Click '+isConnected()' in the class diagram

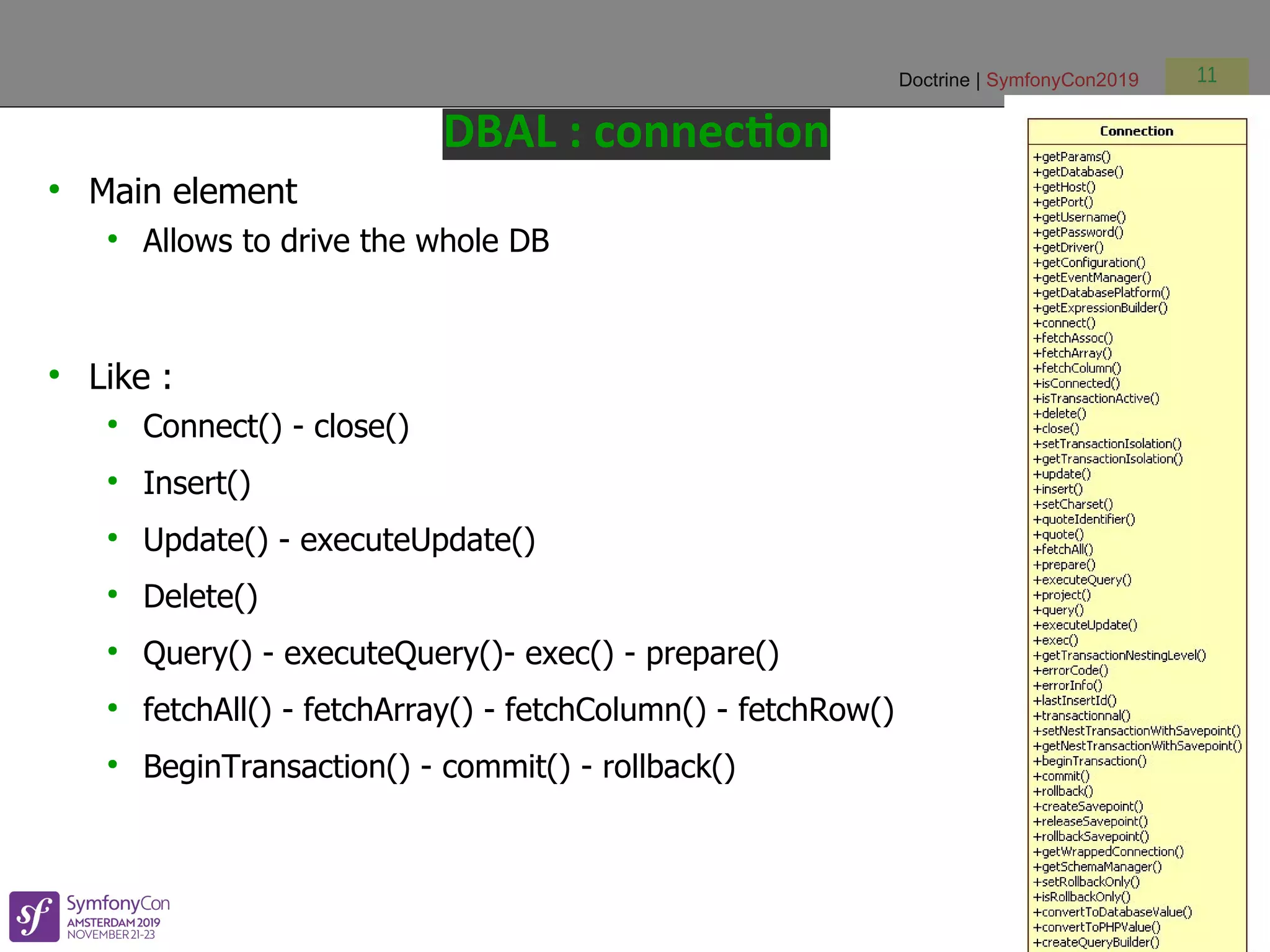point(1077,383)
